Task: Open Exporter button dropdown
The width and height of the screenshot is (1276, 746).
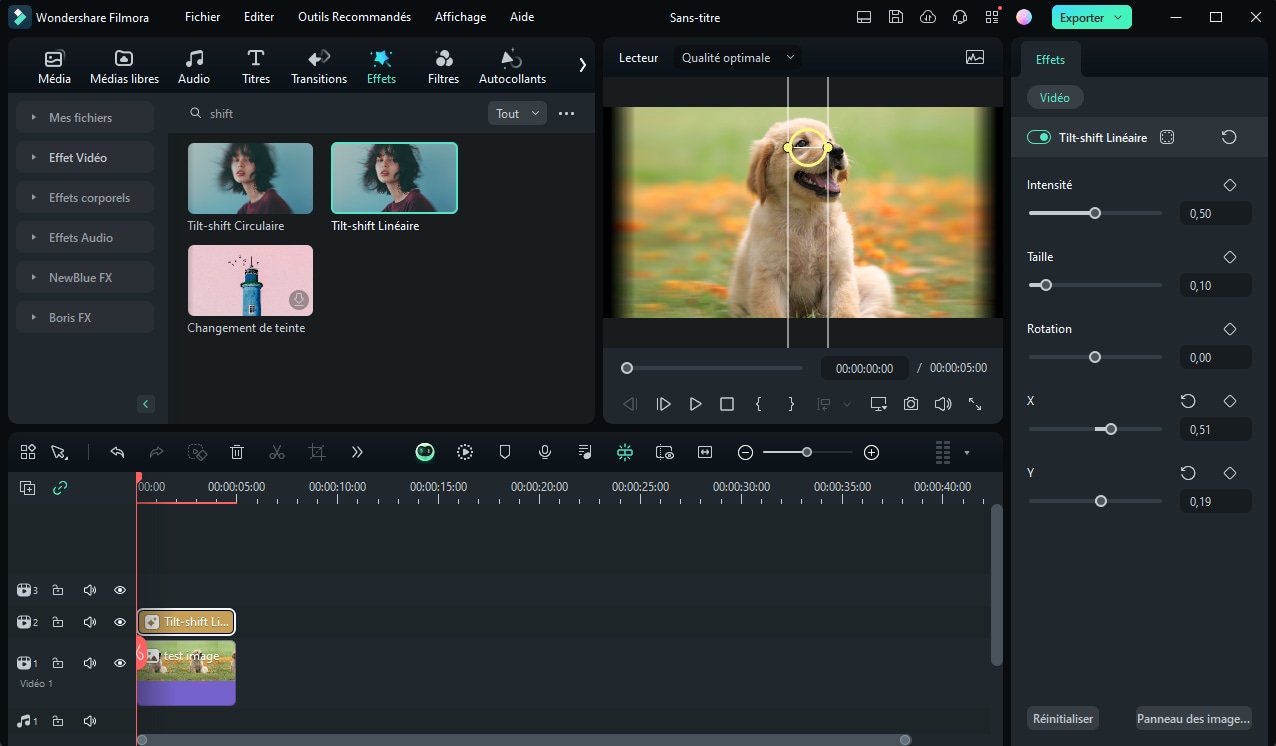Action: pyautogui.click(x=1119, y=17)
